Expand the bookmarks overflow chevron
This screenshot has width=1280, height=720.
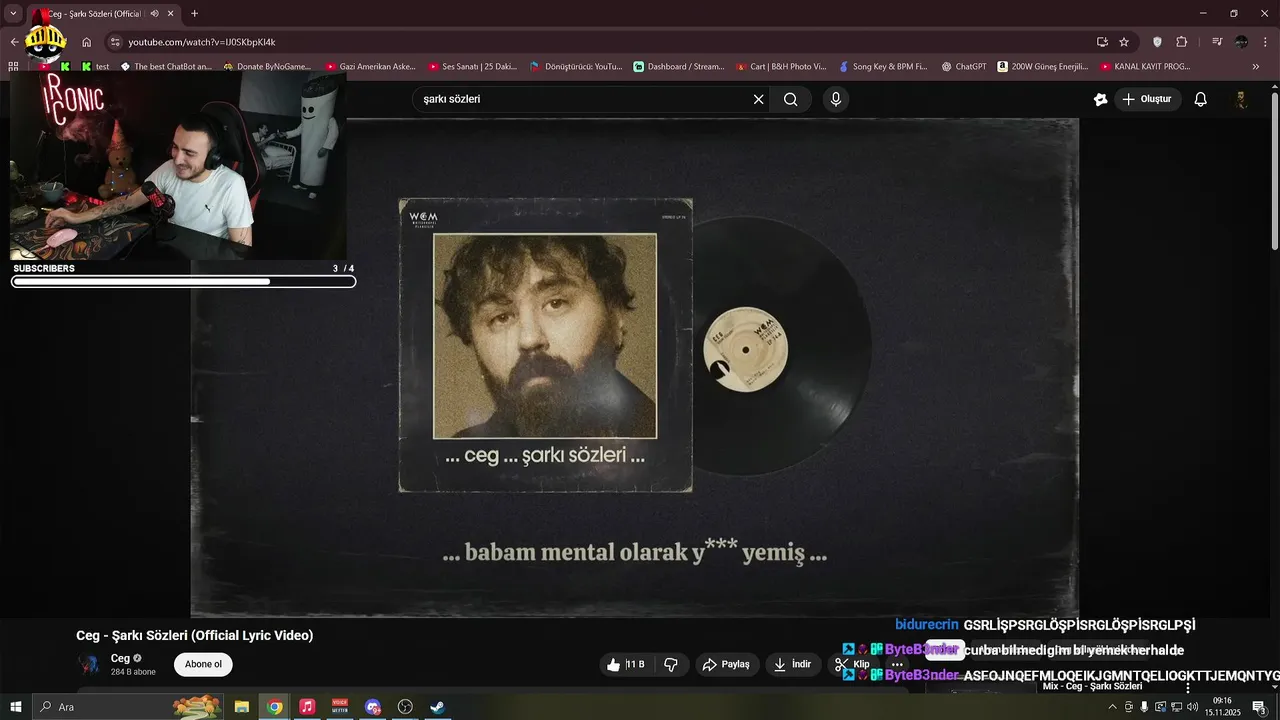[1256, 67]
